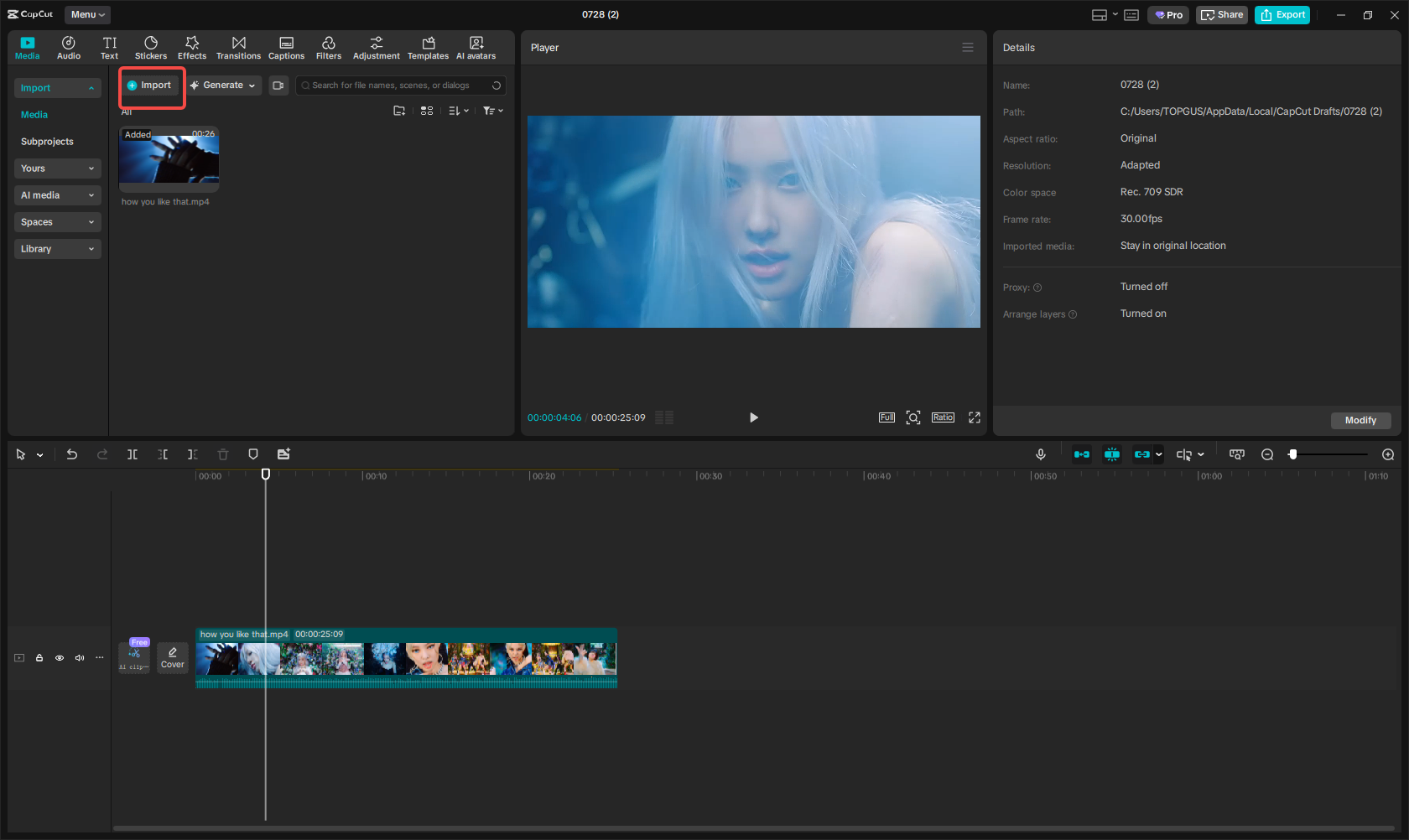Open the Menu in top bar
This screenshot has height=840, width=1409.
(86, 14)
